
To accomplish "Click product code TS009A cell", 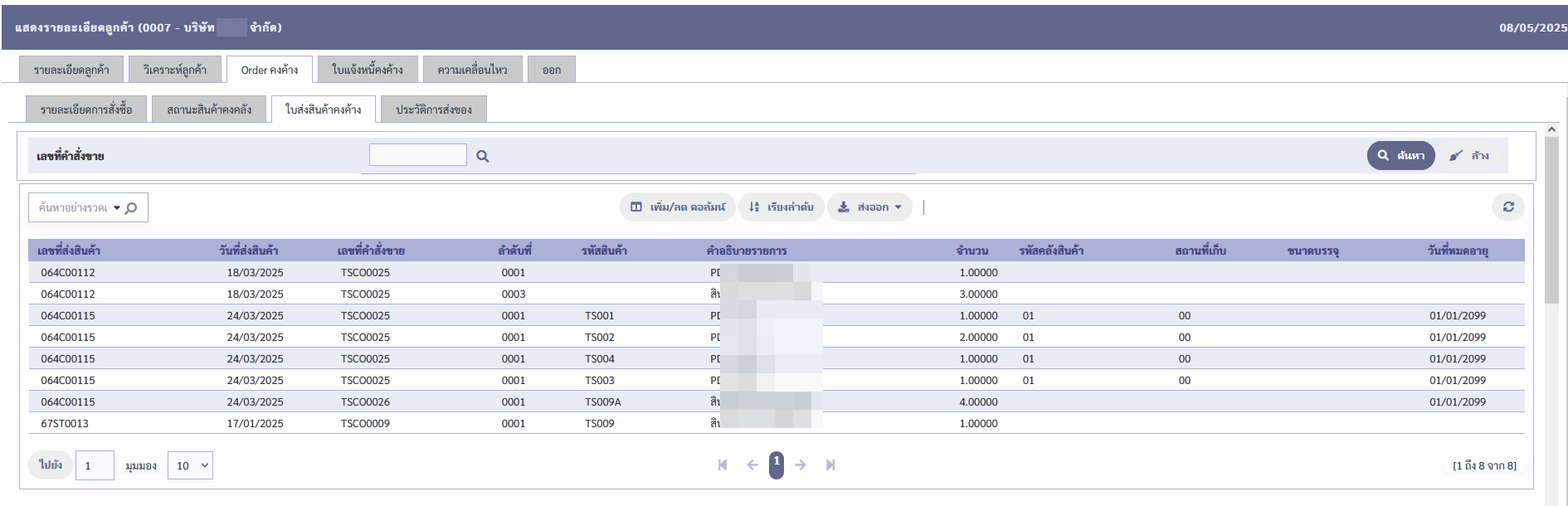I will click(x=603, y=401).
